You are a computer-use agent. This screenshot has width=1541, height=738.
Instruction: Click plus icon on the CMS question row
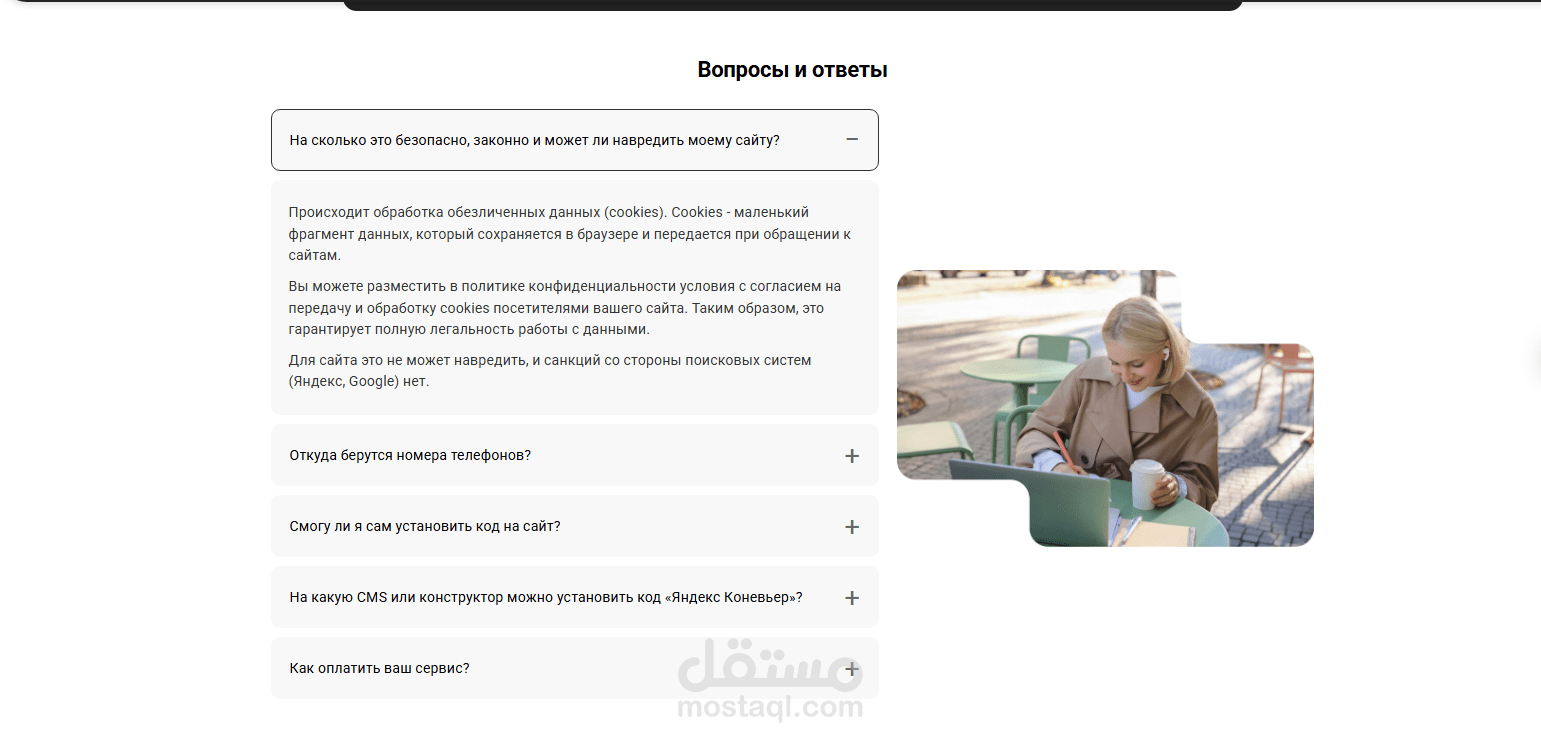point(852,598)
